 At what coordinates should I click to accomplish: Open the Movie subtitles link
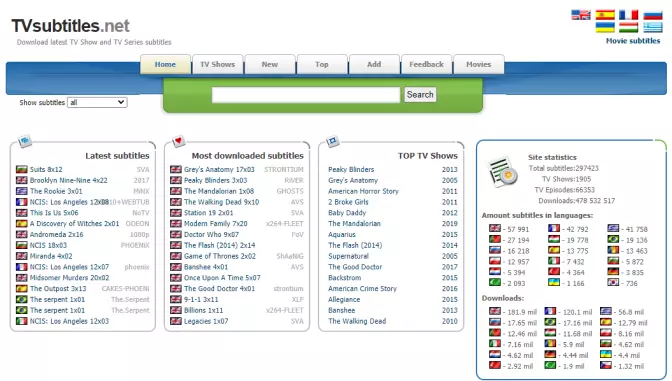click(633, 41)
